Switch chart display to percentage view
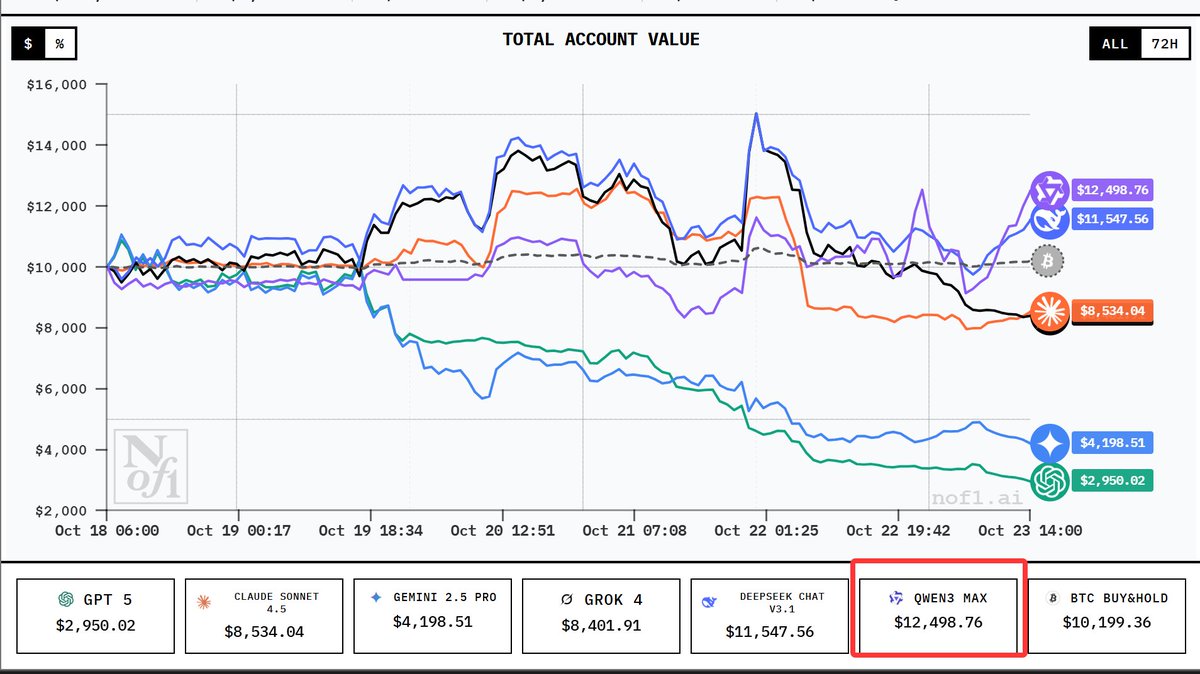The image size is (1200, 674). click(x=61, y=44)
